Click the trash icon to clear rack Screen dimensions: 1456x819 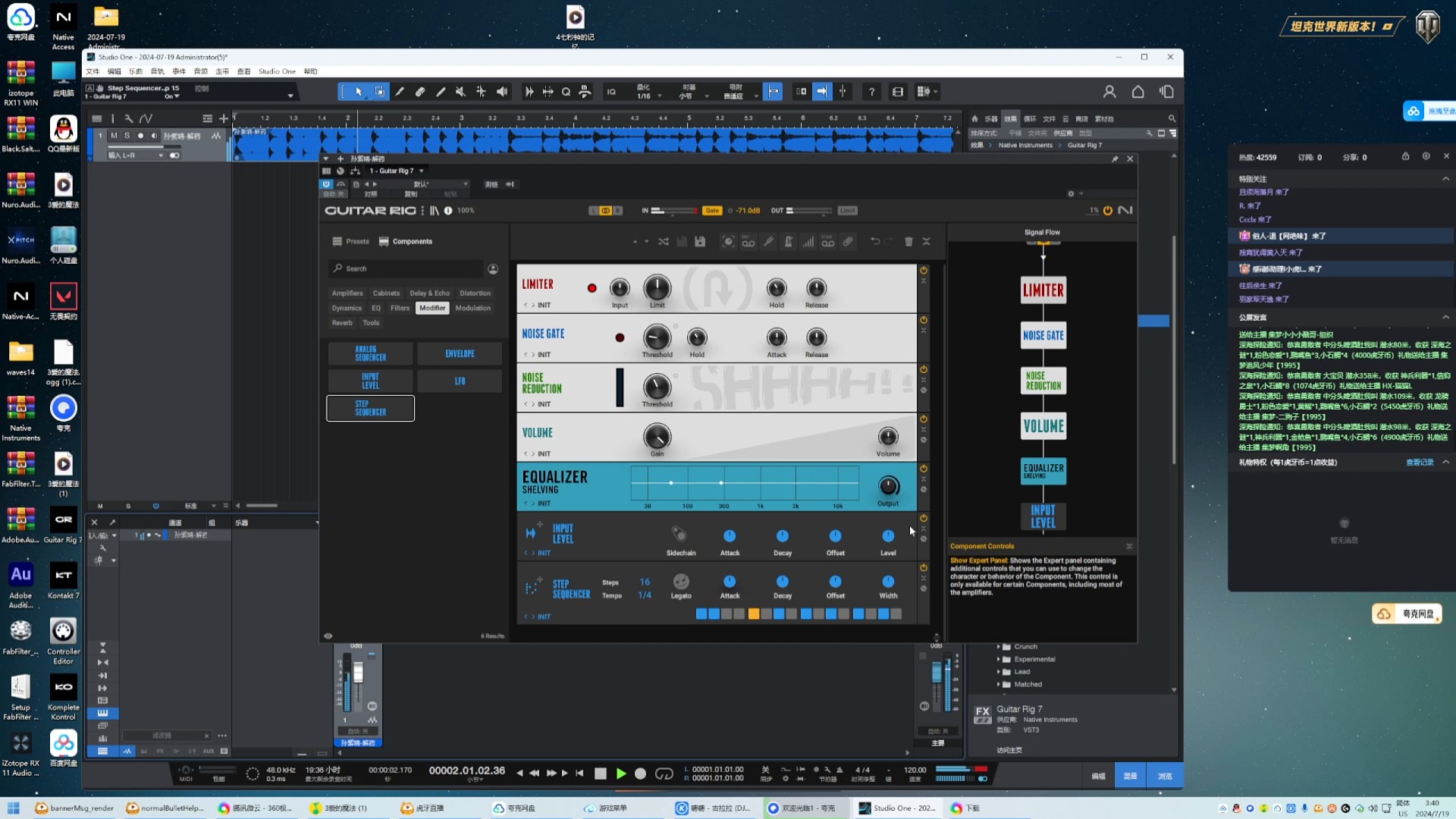pos(908,242)
